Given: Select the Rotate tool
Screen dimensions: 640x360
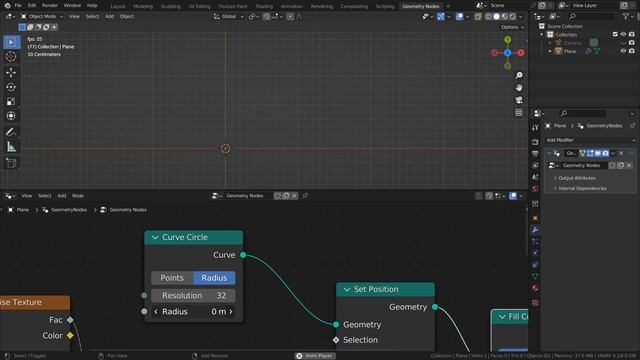Looking at the screenshot, I should coord(11,87).
